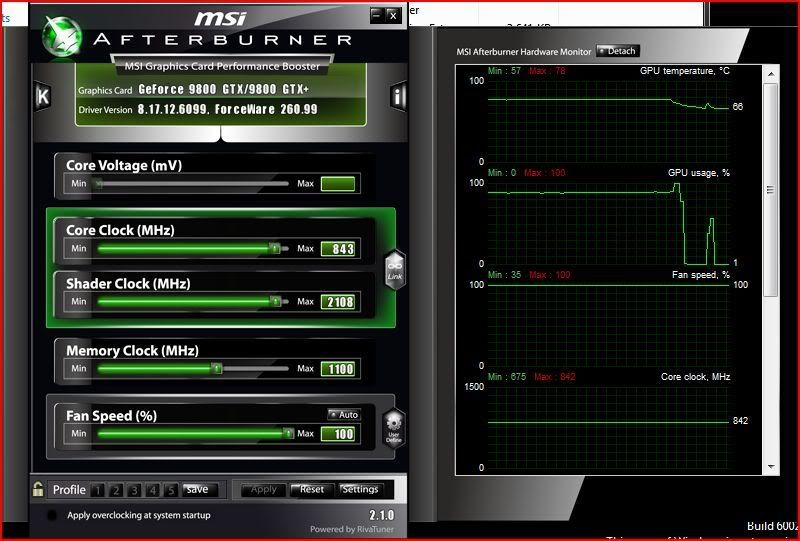The height and width of the screenshot is (541, 800).
Task: Click the MSI Afterburner Hardware Monitor title
Action: pyautogui.click(x=523, y=52)
